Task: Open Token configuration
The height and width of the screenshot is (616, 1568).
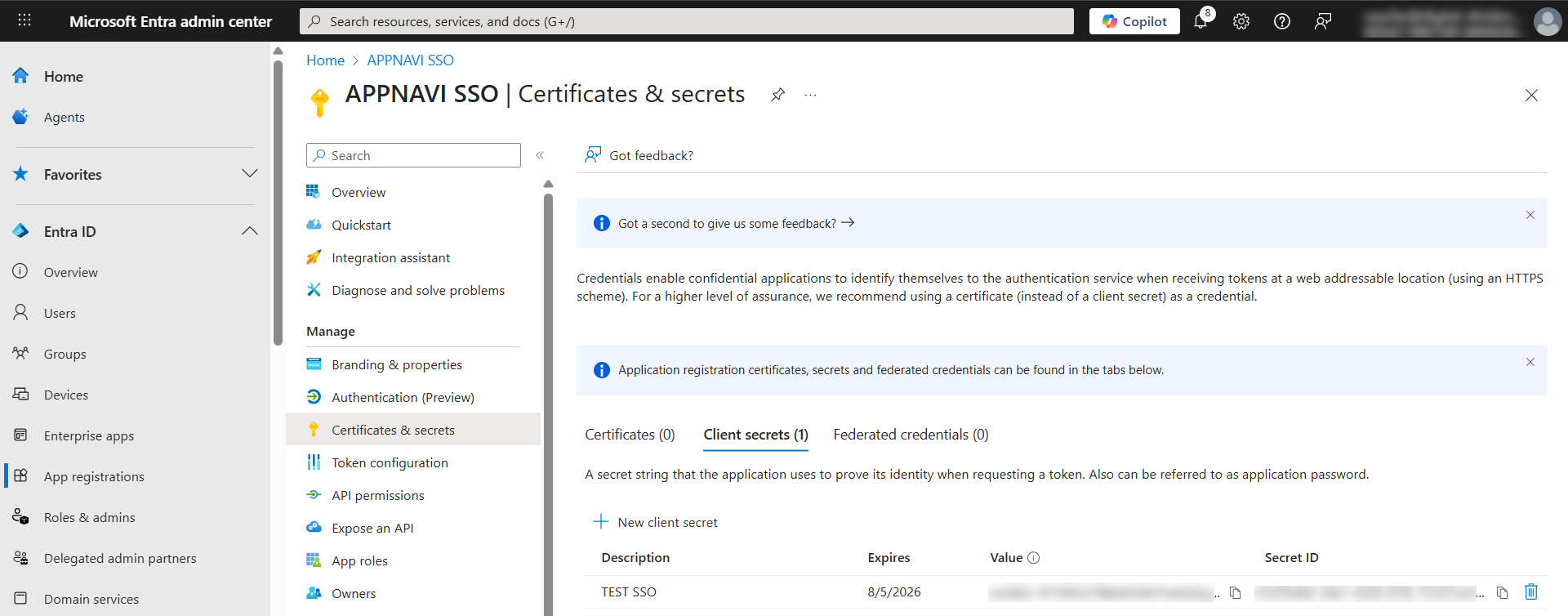Action: 390,462
